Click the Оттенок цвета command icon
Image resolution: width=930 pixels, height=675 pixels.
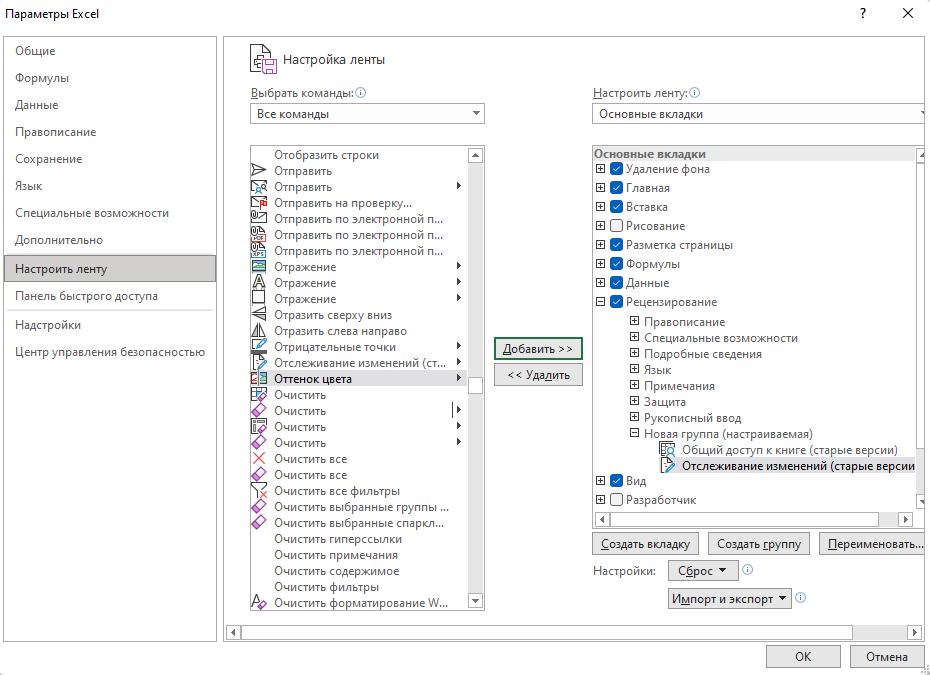pyautogui.click(x=259, y=379)
